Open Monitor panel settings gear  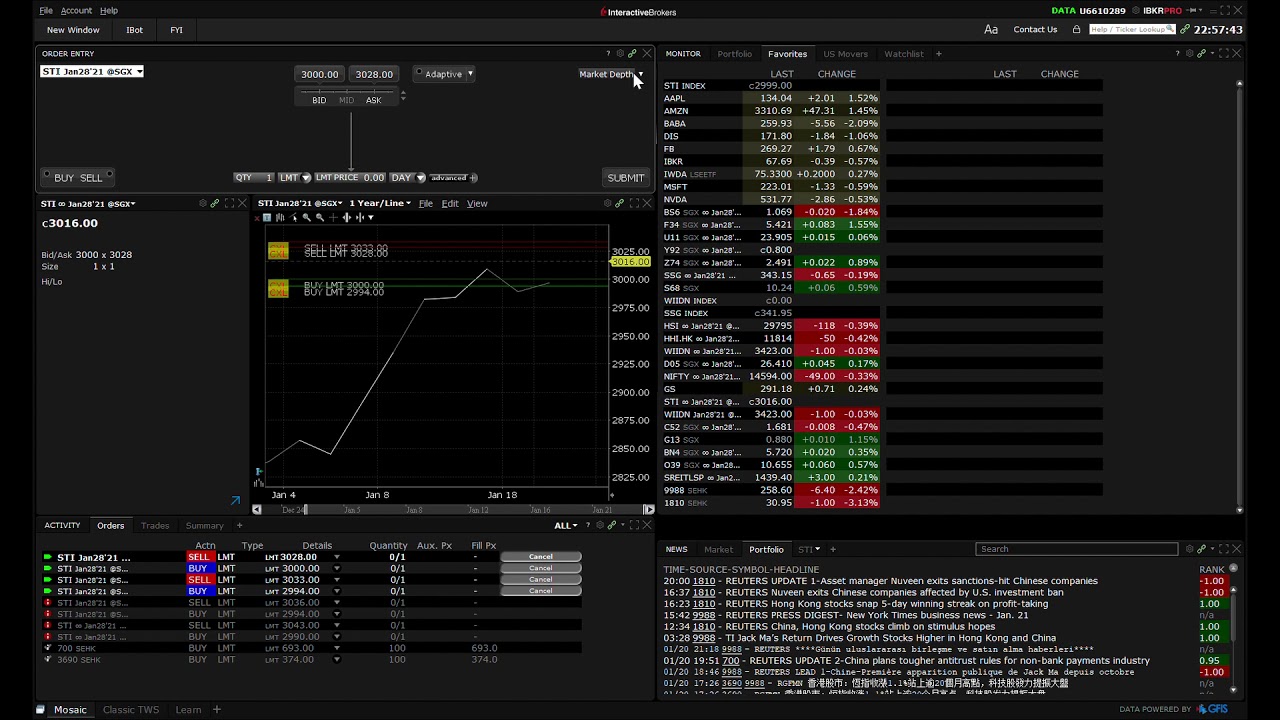(1188, 54)
